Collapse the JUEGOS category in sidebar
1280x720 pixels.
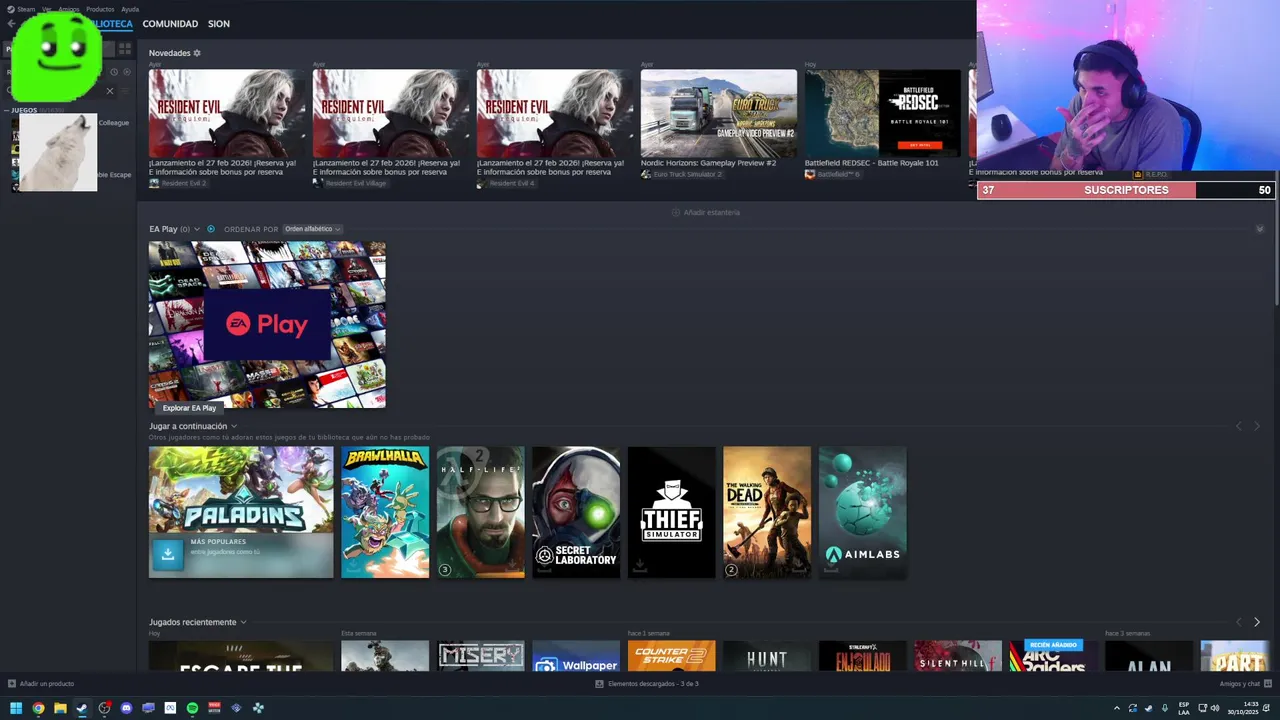pyautogui.click(x=7, y=110)
